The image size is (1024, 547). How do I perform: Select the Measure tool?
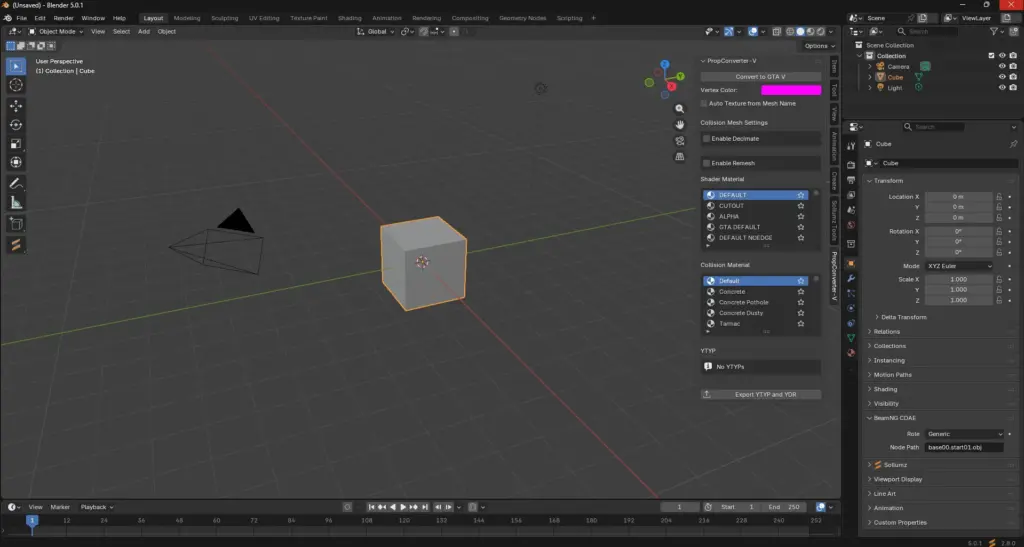pyautogui.click(x=16, y=203)
